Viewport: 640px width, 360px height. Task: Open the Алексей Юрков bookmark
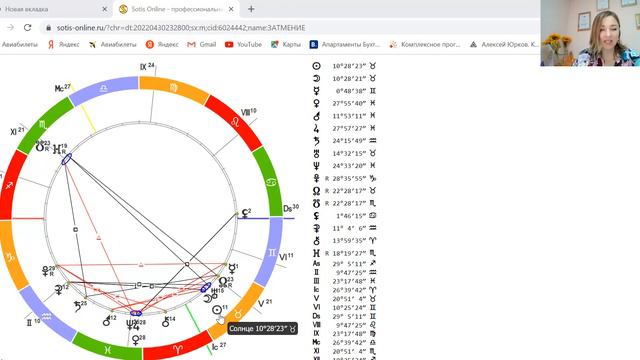(x=504, y=44)
